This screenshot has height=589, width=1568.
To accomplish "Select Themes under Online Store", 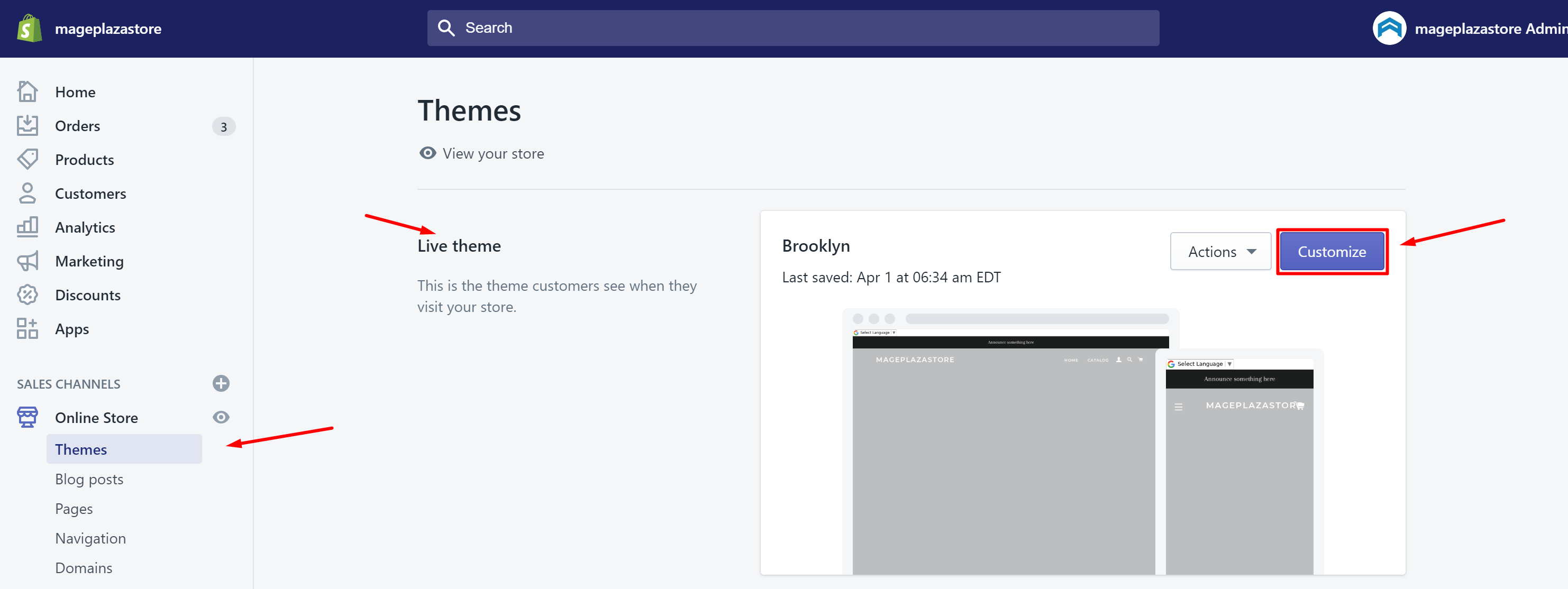I will (x=124, y=449).
